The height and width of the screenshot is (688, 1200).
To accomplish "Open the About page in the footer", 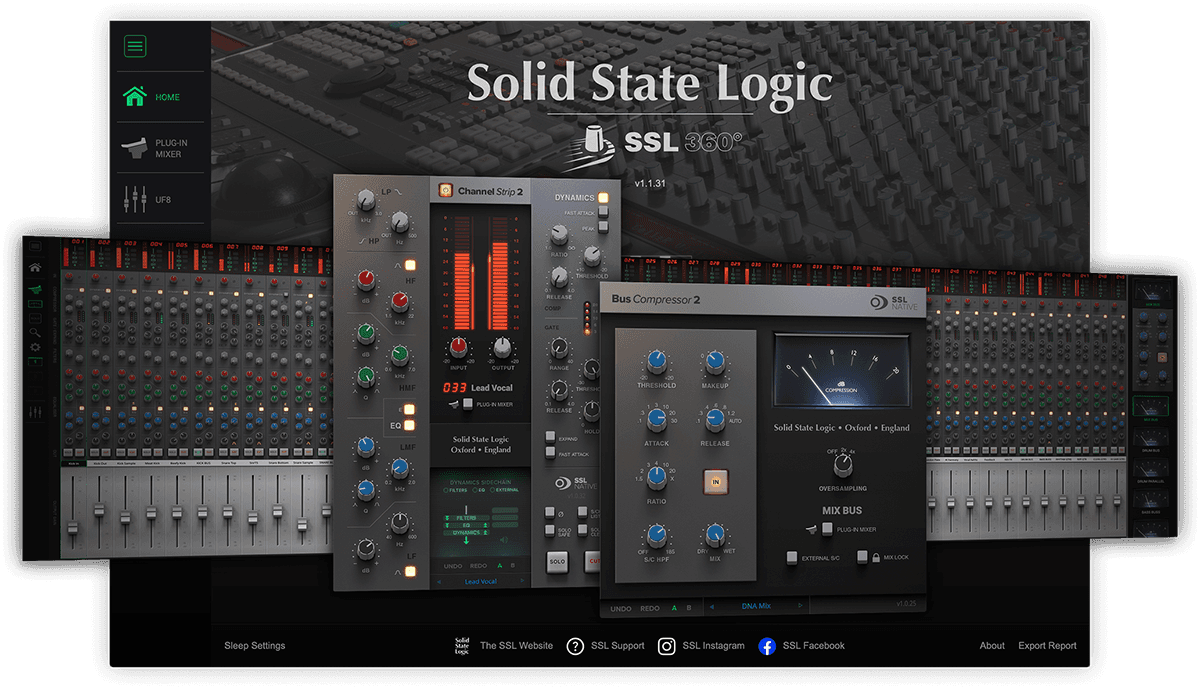I will 992,646.
